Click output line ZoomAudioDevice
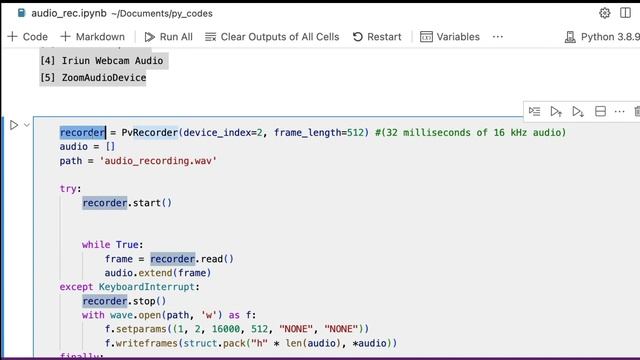The image size is (640, 360). tap(93, 78)
